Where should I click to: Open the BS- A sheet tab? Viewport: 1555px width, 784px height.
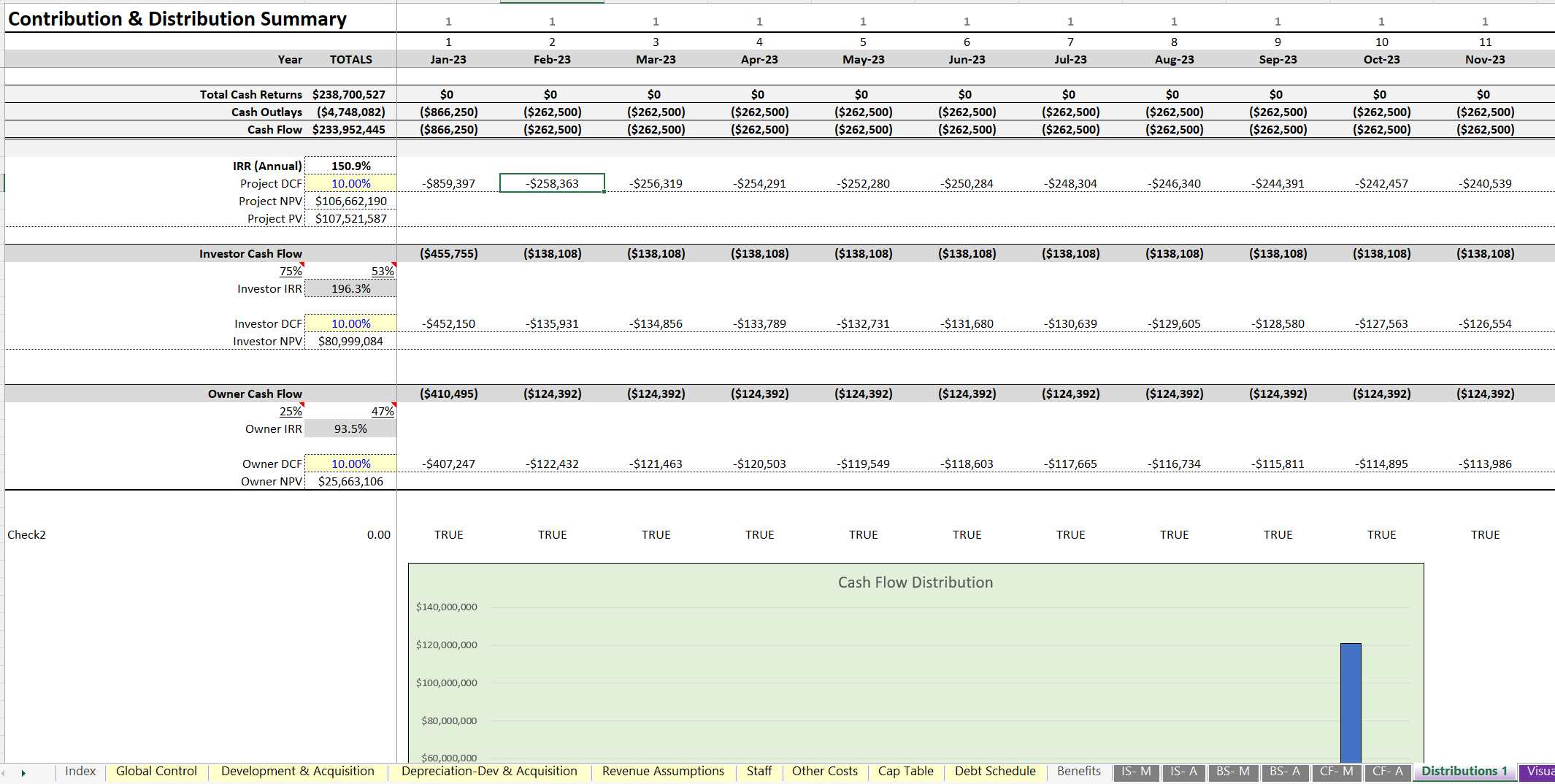point(1285,772)
